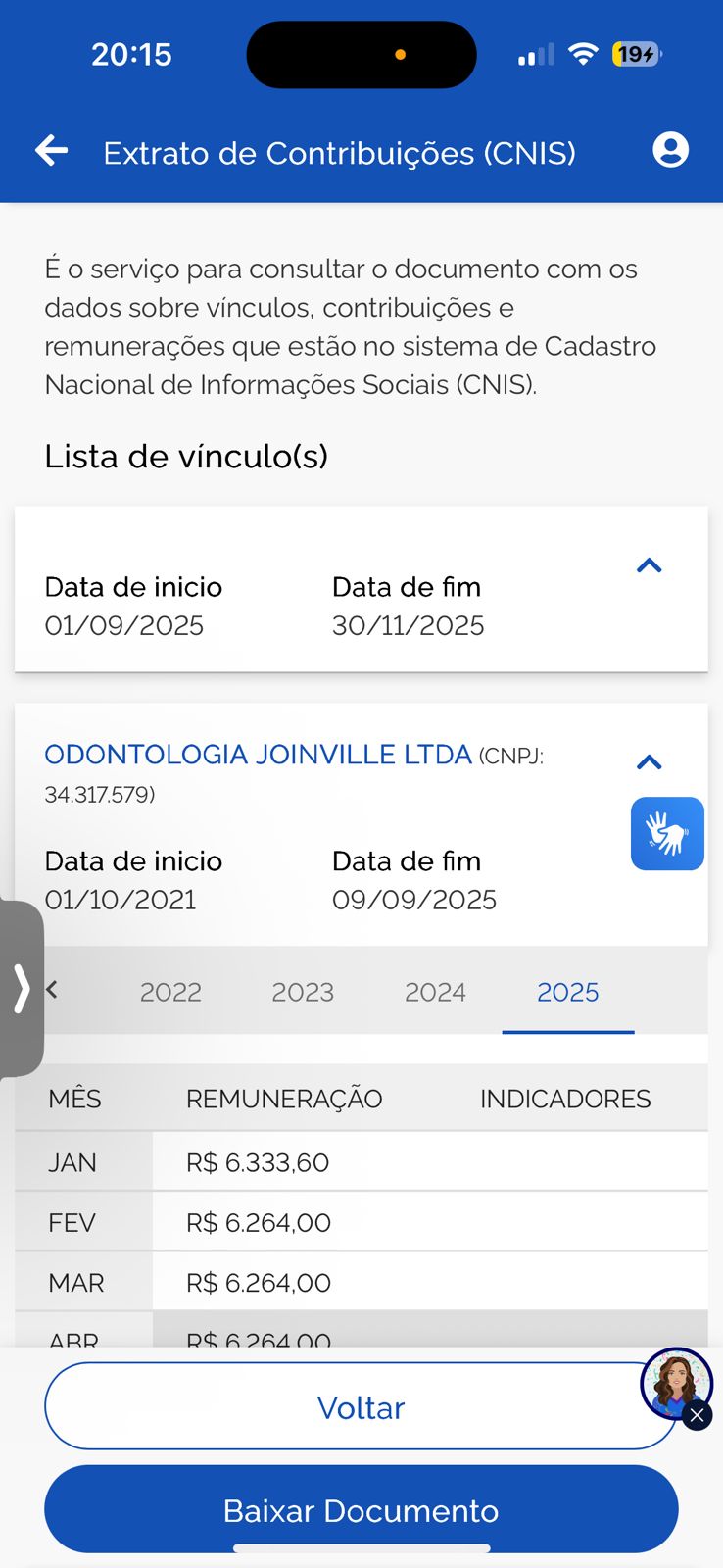Tap the MAR remuneration row
This screenshot has height=1568, width=723.
click(x=361, y=1282)
